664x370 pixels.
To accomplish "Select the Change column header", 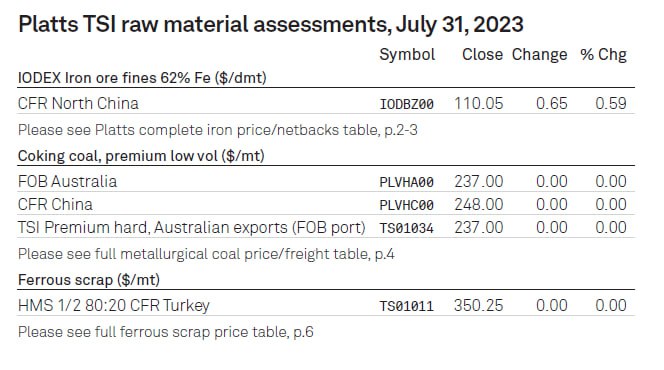I will pyautogui.click(x=540, y=55).
